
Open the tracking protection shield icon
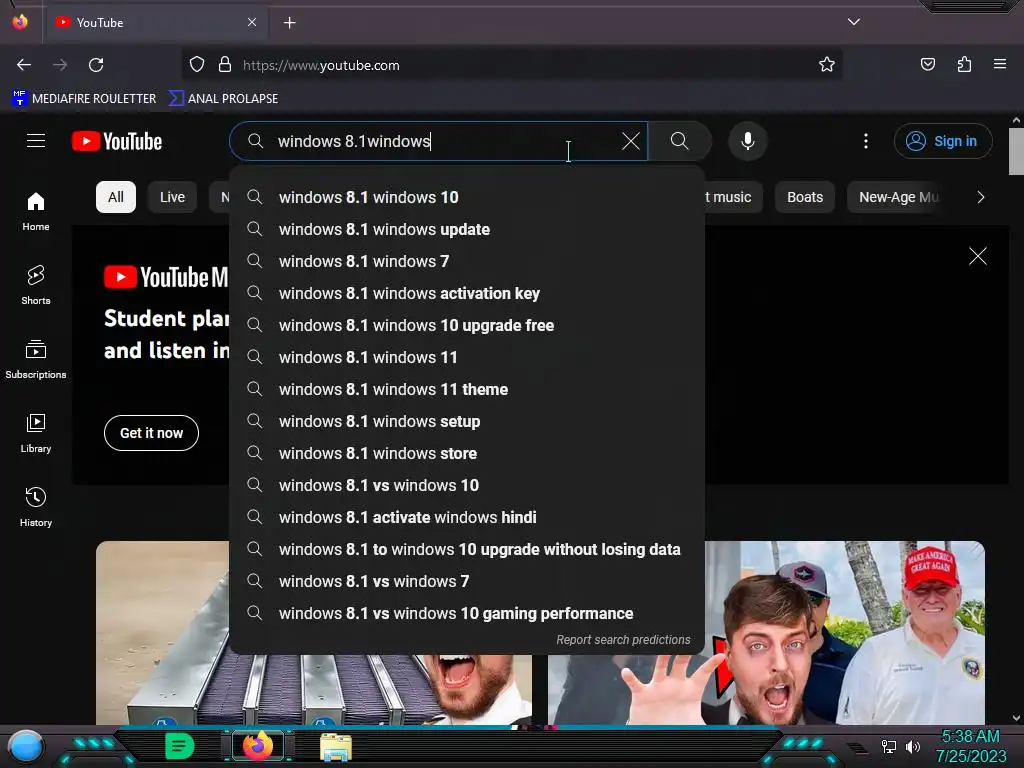click(197, 65)
